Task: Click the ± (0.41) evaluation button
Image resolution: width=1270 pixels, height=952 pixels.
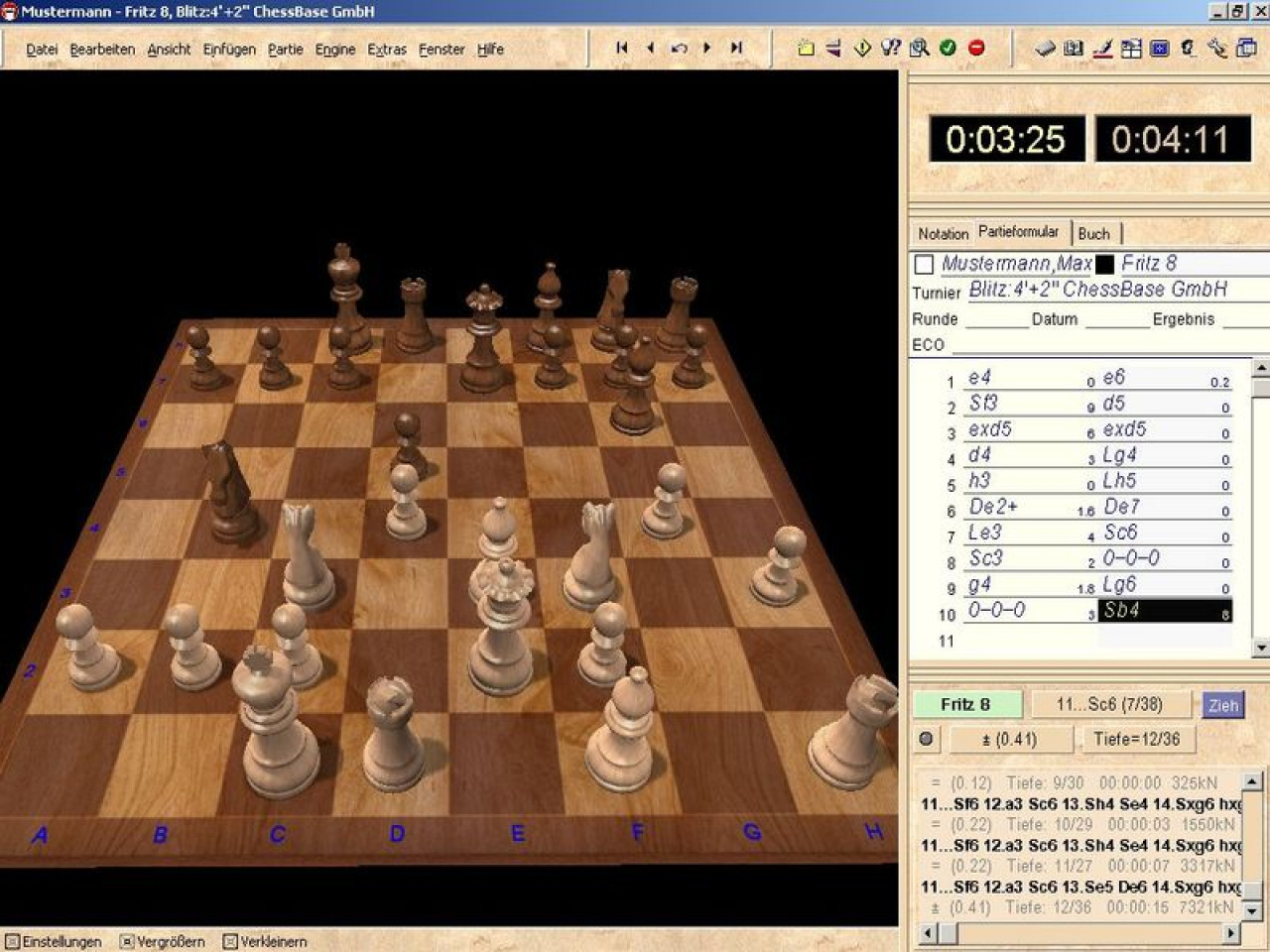Action: tap(1010, 739)
